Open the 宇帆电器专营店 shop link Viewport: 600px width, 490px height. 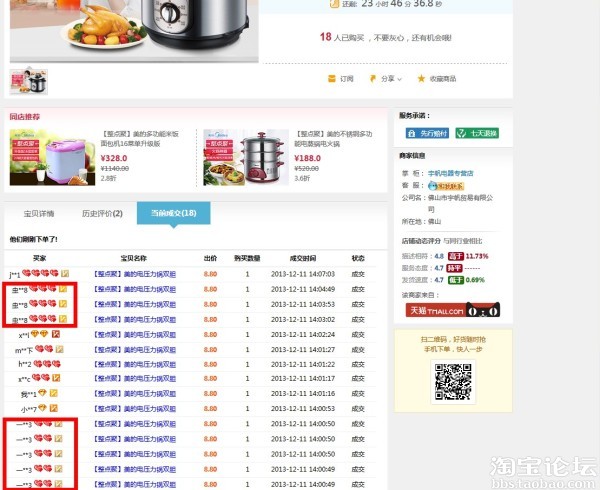(x=451, y=173)
